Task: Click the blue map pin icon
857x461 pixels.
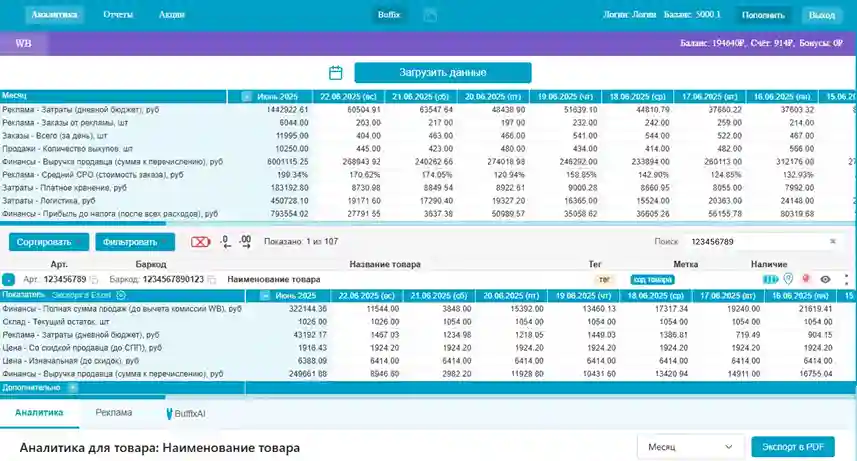Action: [788, 280]
